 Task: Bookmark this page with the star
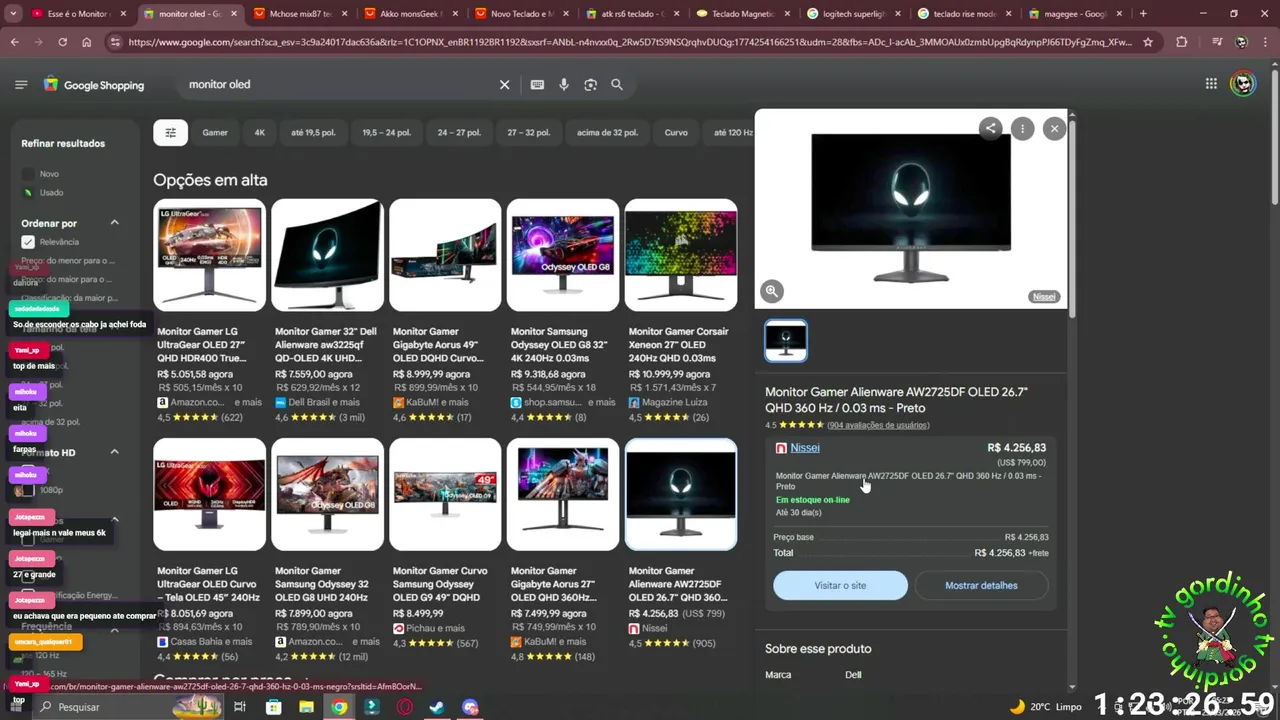pyautogui.click(x=1148, y=42)
